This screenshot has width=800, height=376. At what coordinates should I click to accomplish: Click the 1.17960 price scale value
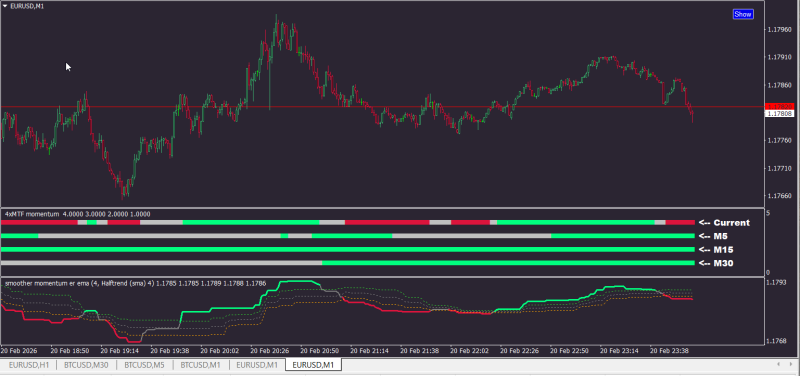coord(779,29)
